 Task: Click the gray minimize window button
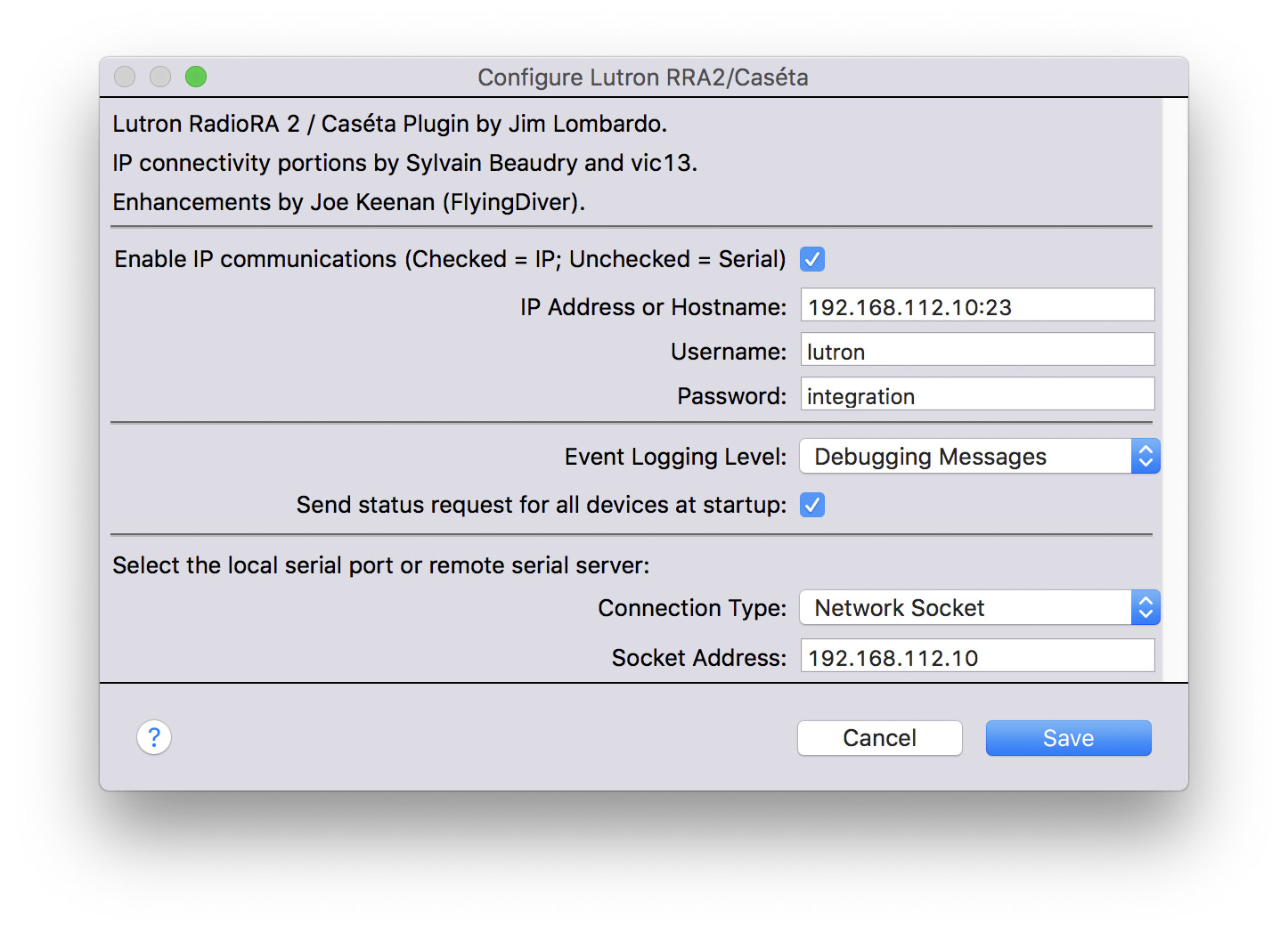coord(160,77)
